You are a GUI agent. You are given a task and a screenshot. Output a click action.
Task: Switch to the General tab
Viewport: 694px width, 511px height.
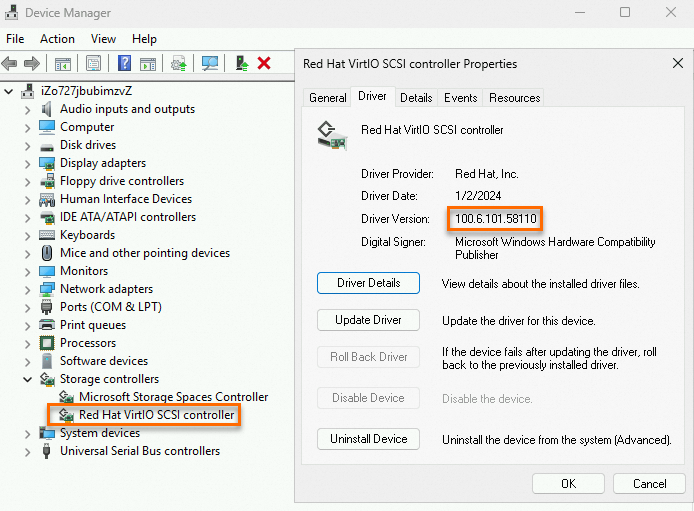click(328, 98)
